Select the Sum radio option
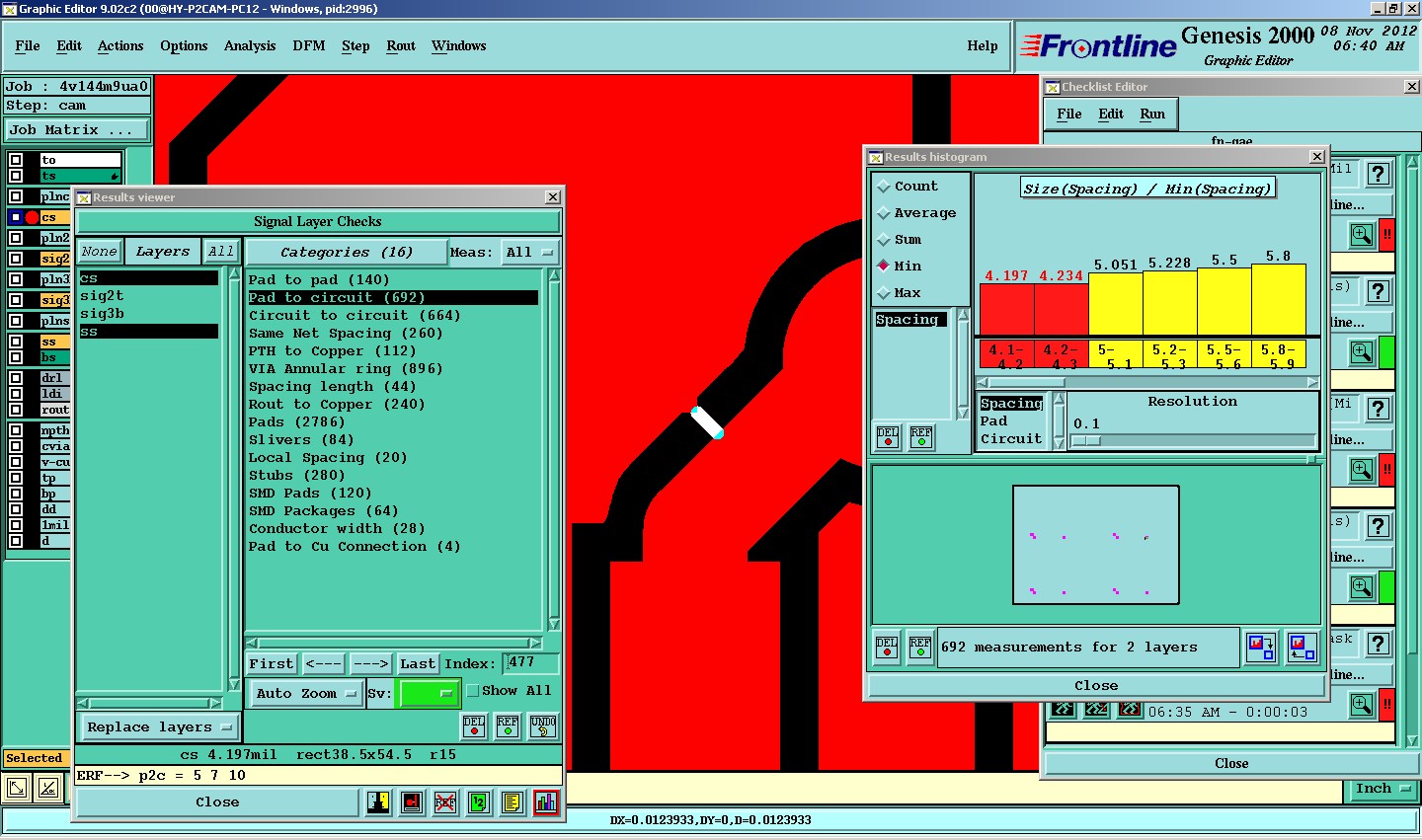Image resolution: width=1422 pixels, height=840 pixels. [x=884, y=240]
